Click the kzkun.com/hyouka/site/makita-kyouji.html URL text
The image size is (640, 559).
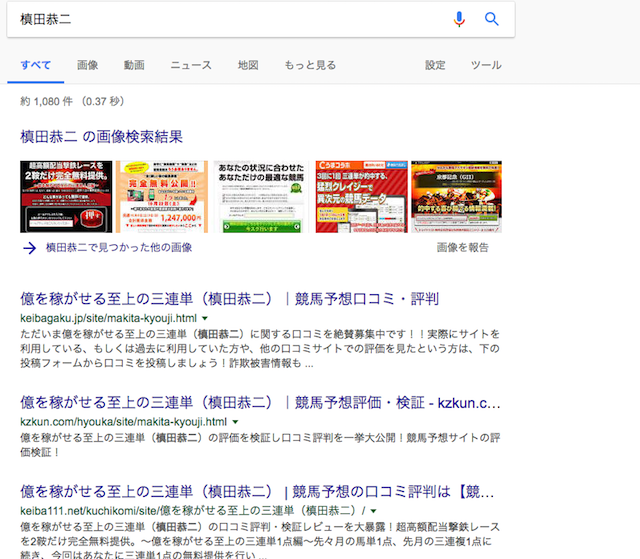click(x=124, y=422)
